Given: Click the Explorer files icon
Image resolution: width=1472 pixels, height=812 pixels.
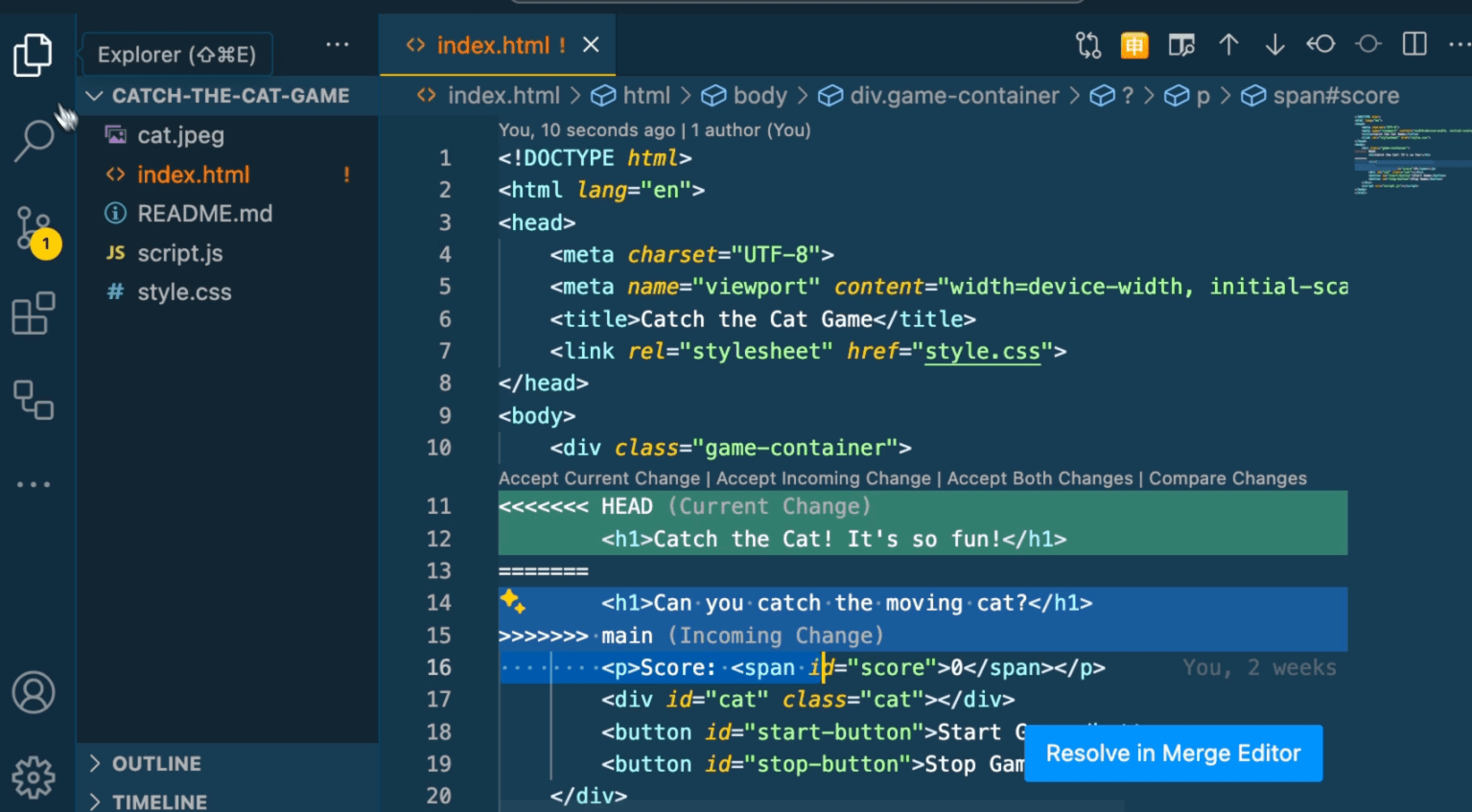Looking at the screenshot, I should coord(34,55).
